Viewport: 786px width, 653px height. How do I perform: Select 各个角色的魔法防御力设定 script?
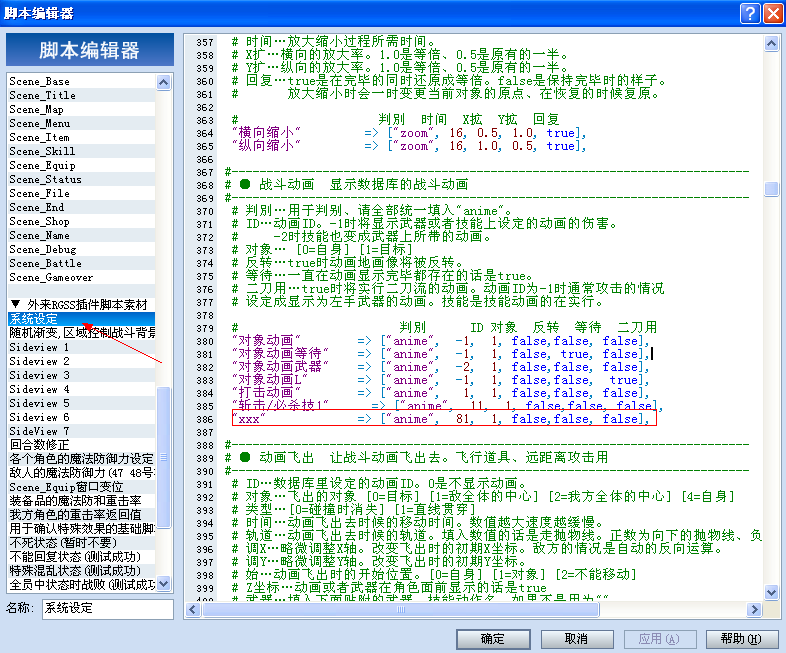click(x=82, y=459)
